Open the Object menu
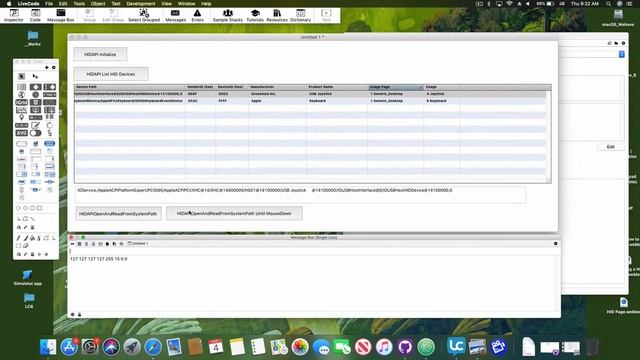Screen dimensions: 640x360 pos(98,4)
